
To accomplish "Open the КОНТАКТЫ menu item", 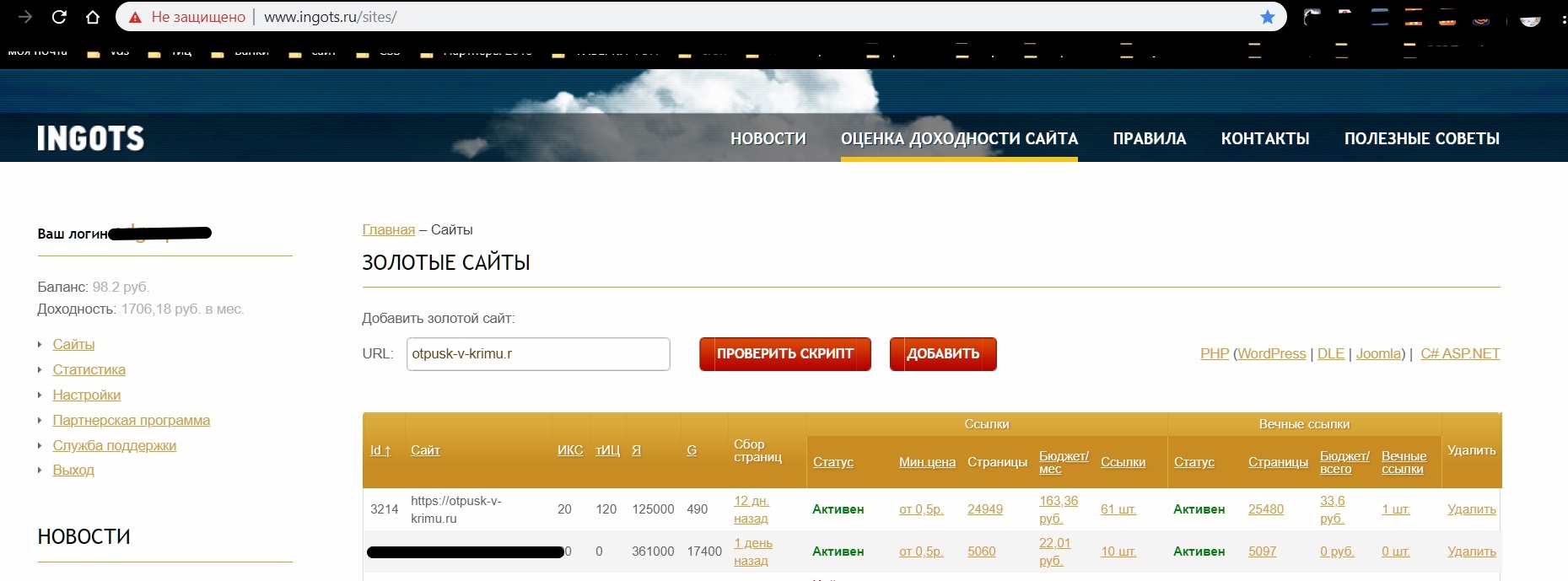I will tap(1265, 138).
